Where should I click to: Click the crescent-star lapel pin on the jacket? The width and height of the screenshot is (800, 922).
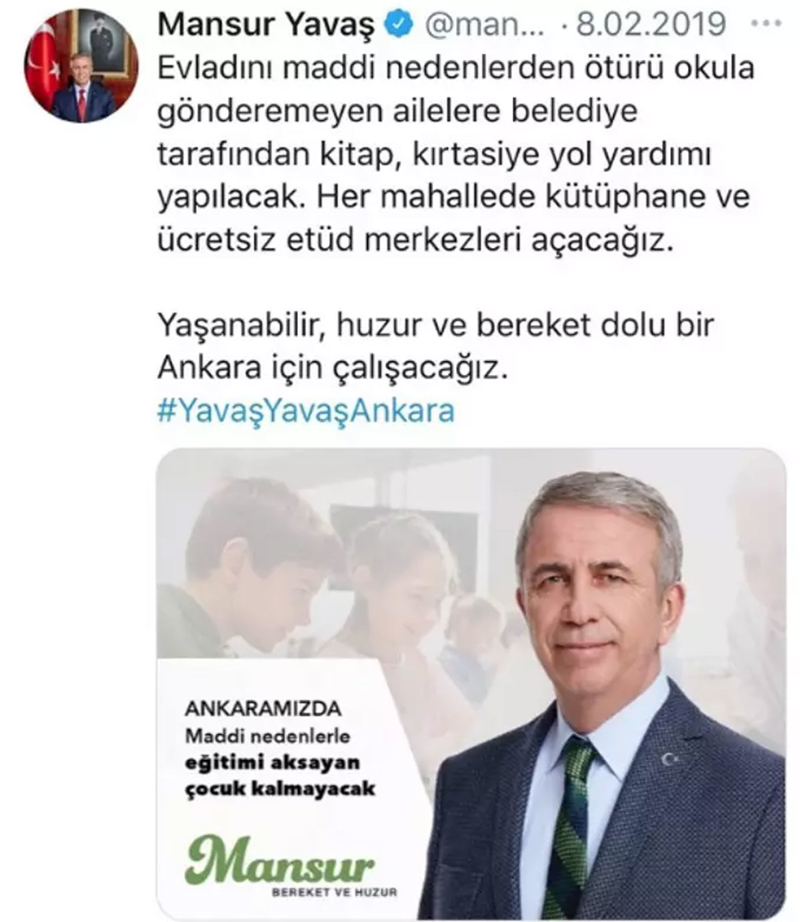tap(669, 759)
